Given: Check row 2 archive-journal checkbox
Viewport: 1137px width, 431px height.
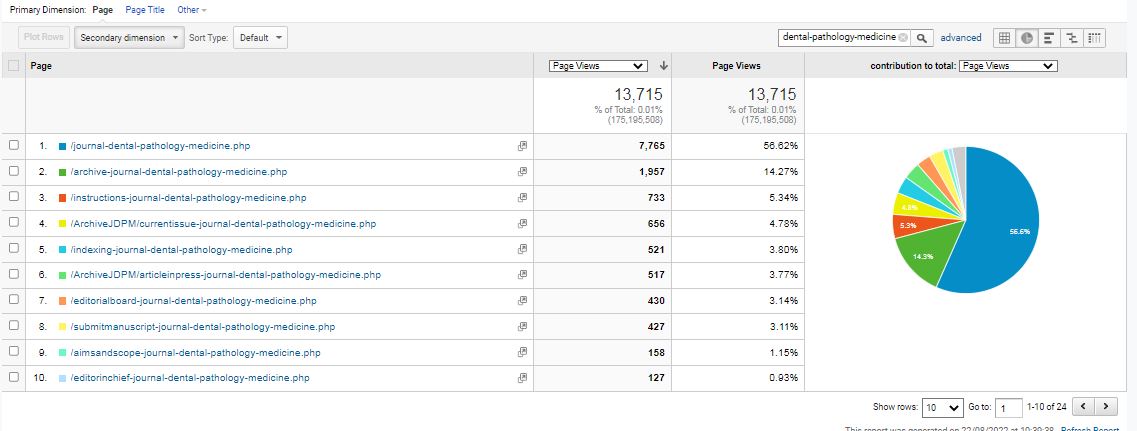Looking at the screenshot, I should (13, 171).
